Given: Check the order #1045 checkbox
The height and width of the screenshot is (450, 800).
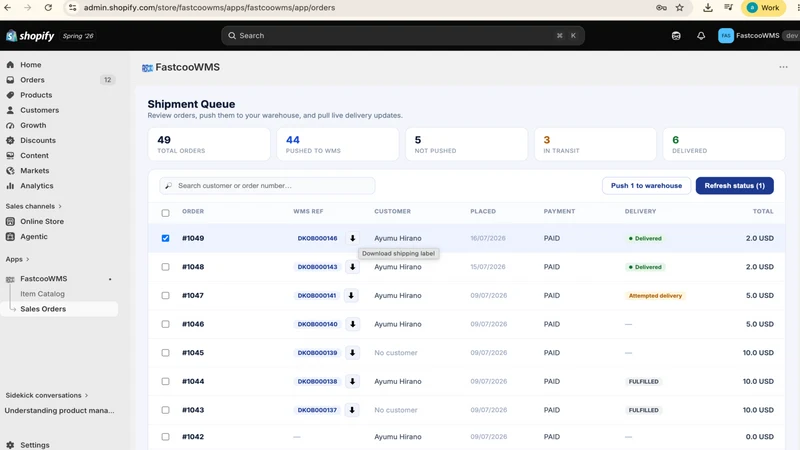Looking at the screenshot, I should 165,353.
